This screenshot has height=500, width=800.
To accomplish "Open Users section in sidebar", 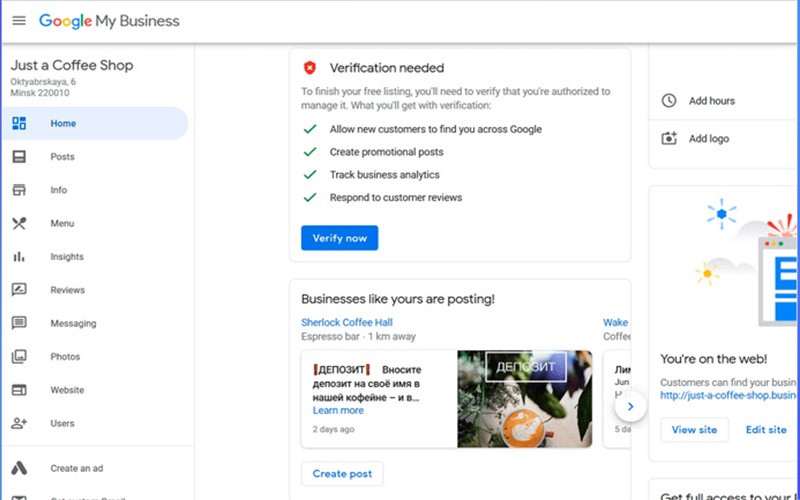I will click(x=62, y=423).
